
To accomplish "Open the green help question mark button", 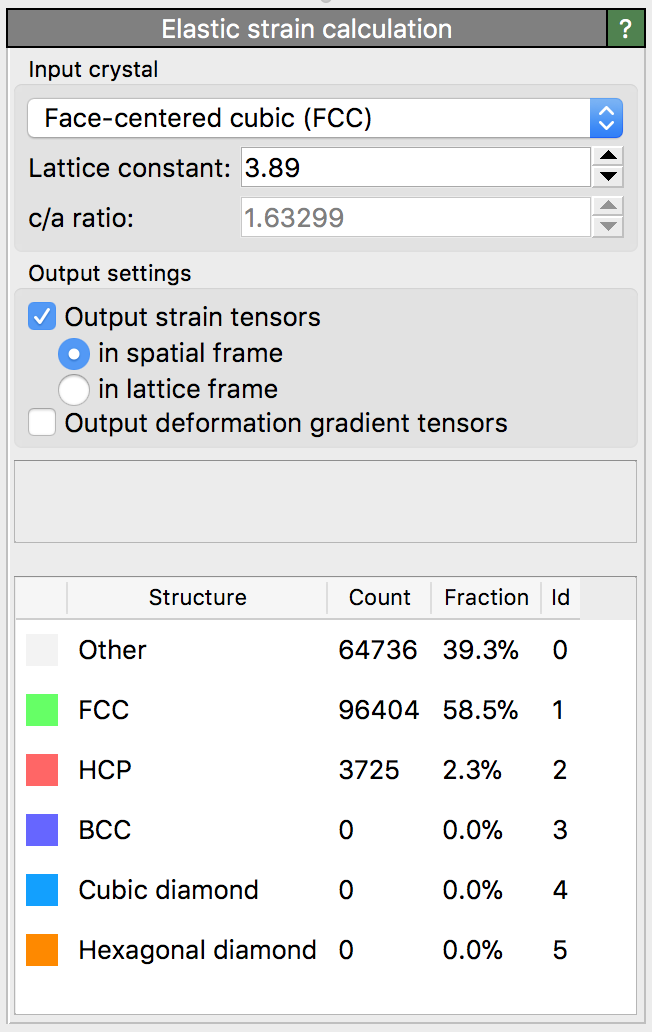I will (x=626, y=29).
